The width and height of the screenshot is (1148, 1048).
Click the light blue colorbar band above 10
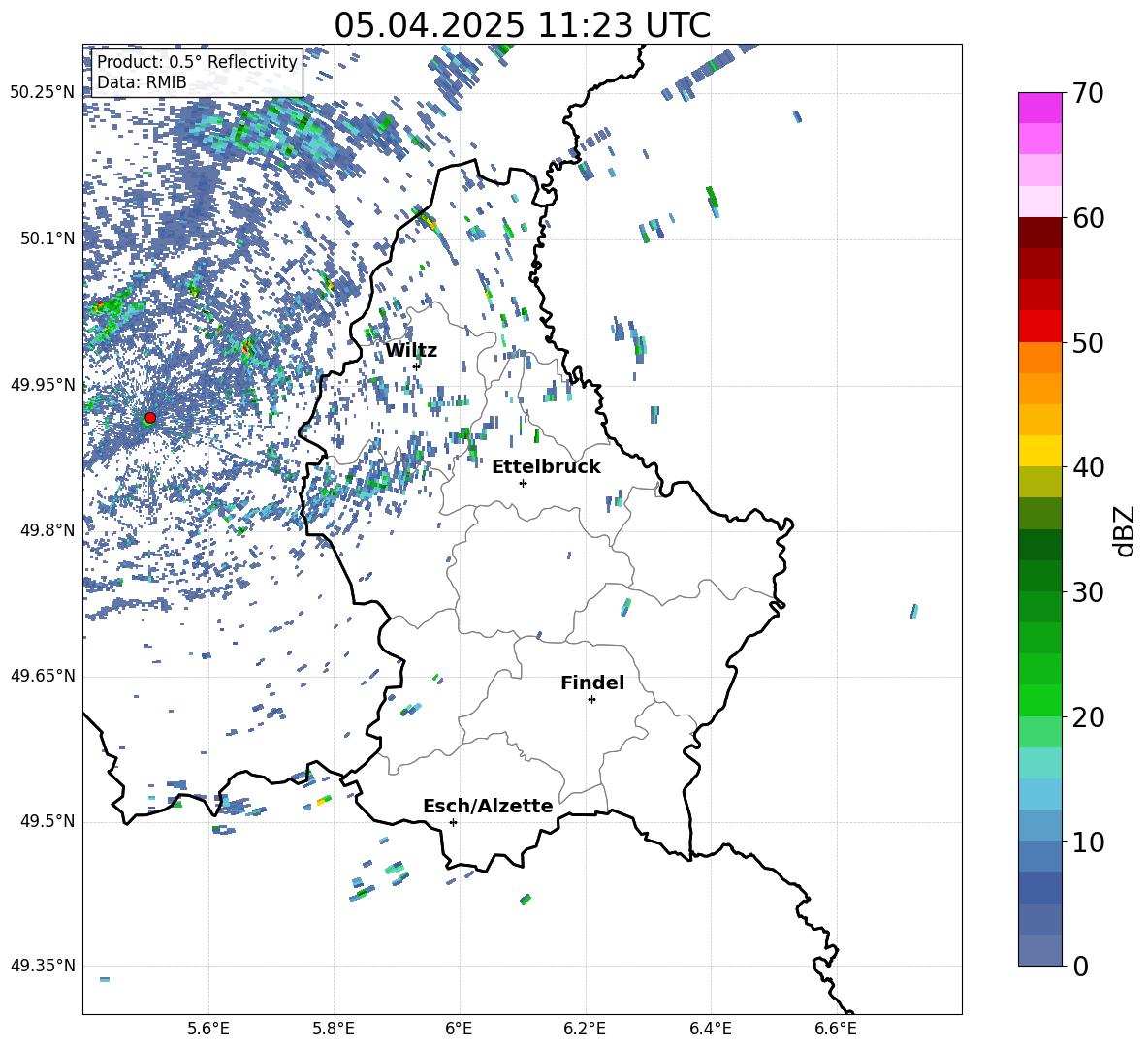[1039, 794]
